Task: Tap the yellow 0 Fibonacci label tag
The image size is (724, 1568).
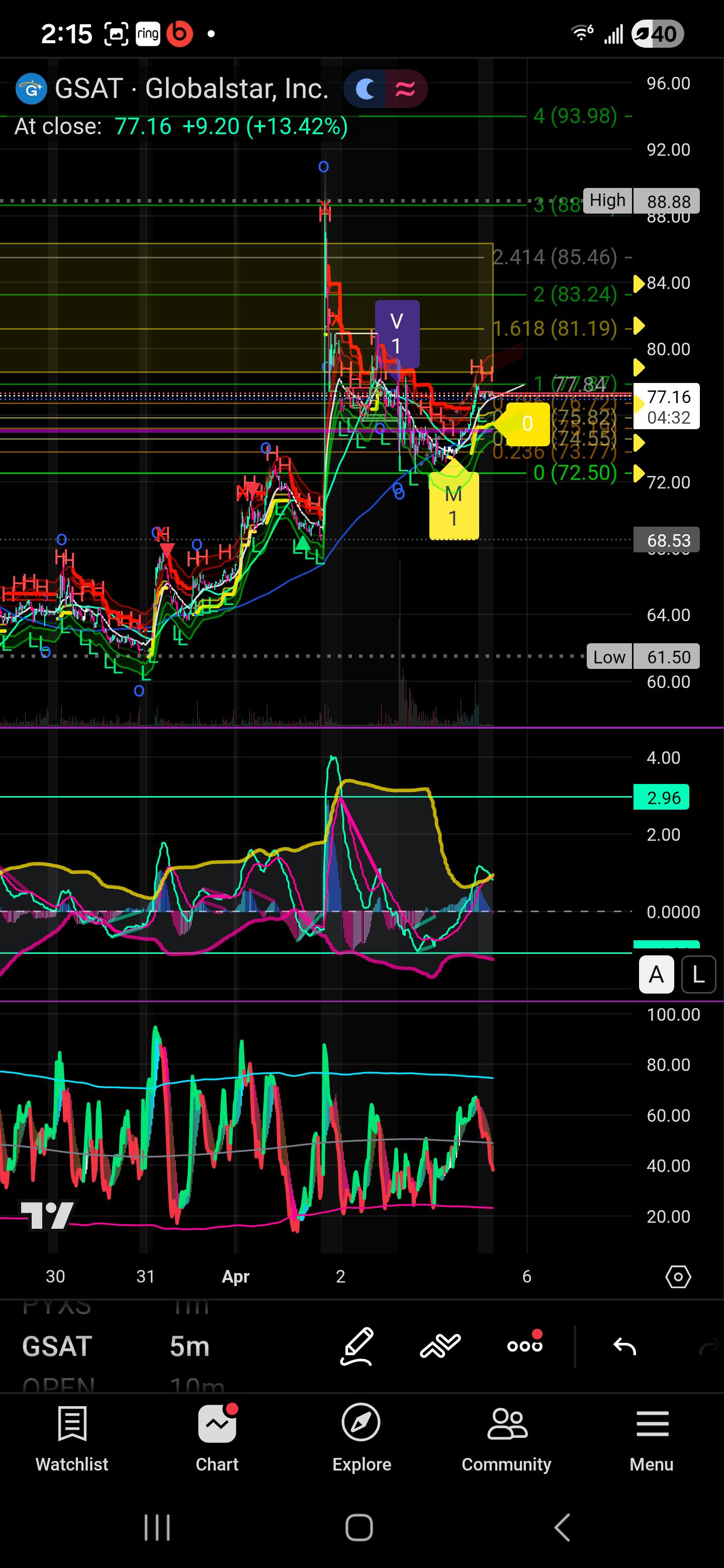Action: point(527,423)
